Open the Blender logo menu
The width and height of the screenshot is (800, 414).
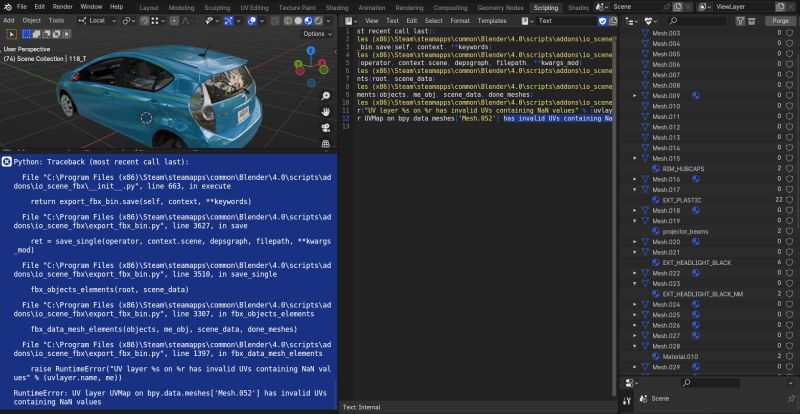click(x=8, y=7)
